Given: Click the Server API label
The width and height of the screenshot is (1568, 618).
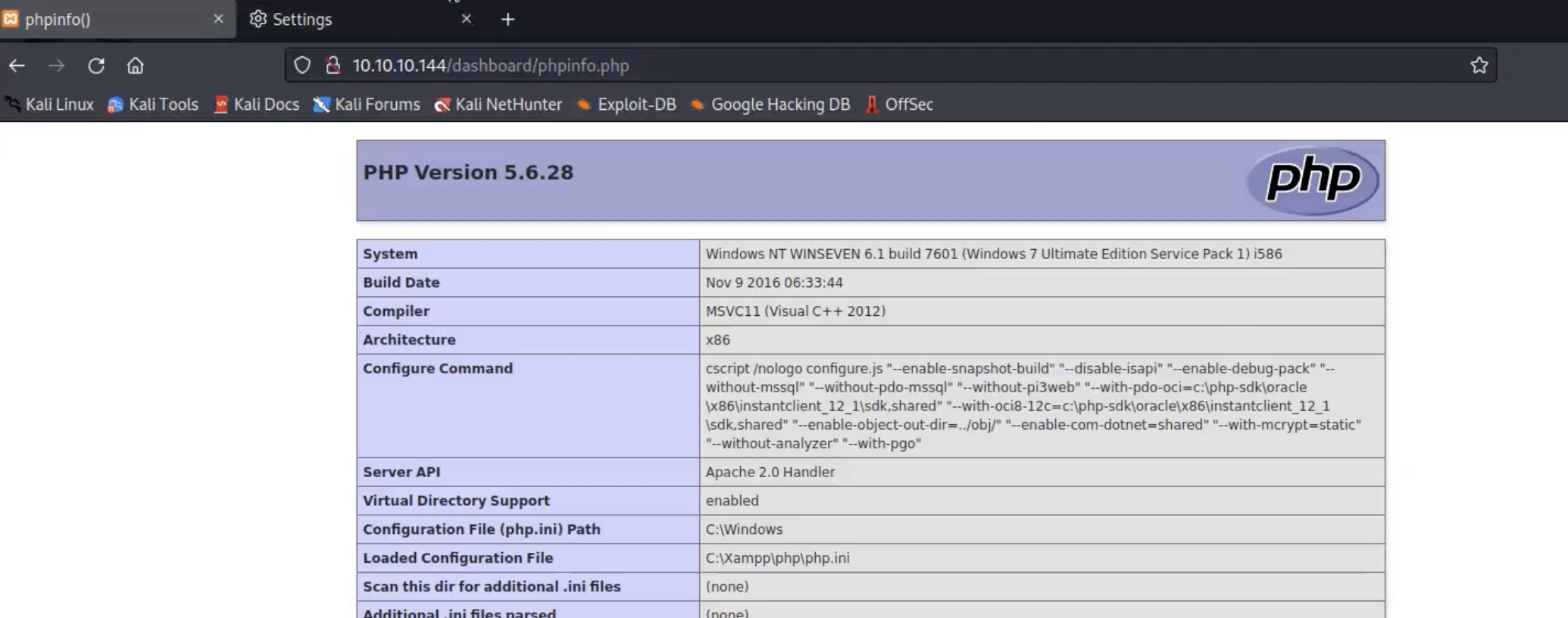Looking at the screenshot, I should [401, 472].
